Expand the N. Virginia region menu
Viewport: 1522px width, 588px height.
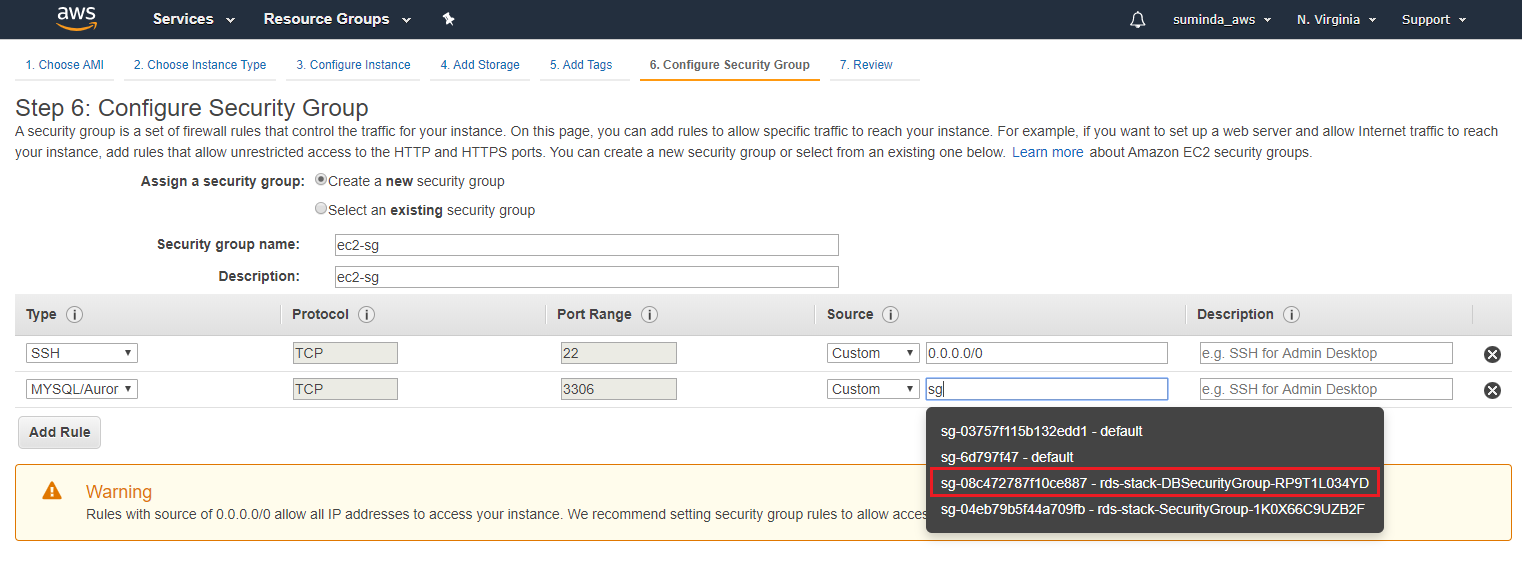tap(1336, 20)
